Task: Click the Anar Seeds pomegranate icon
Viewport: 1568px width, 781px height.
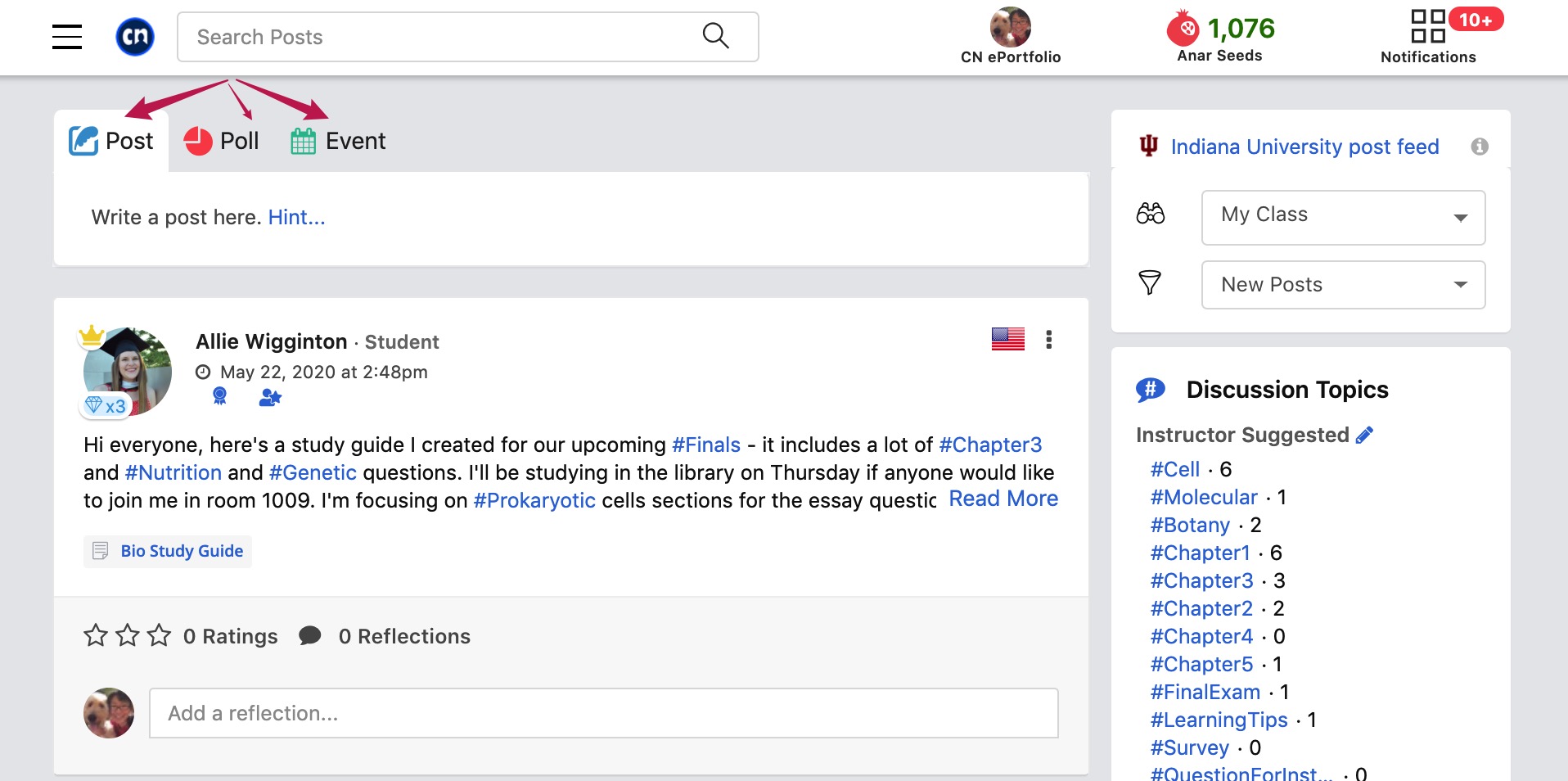Action: 1183,29
